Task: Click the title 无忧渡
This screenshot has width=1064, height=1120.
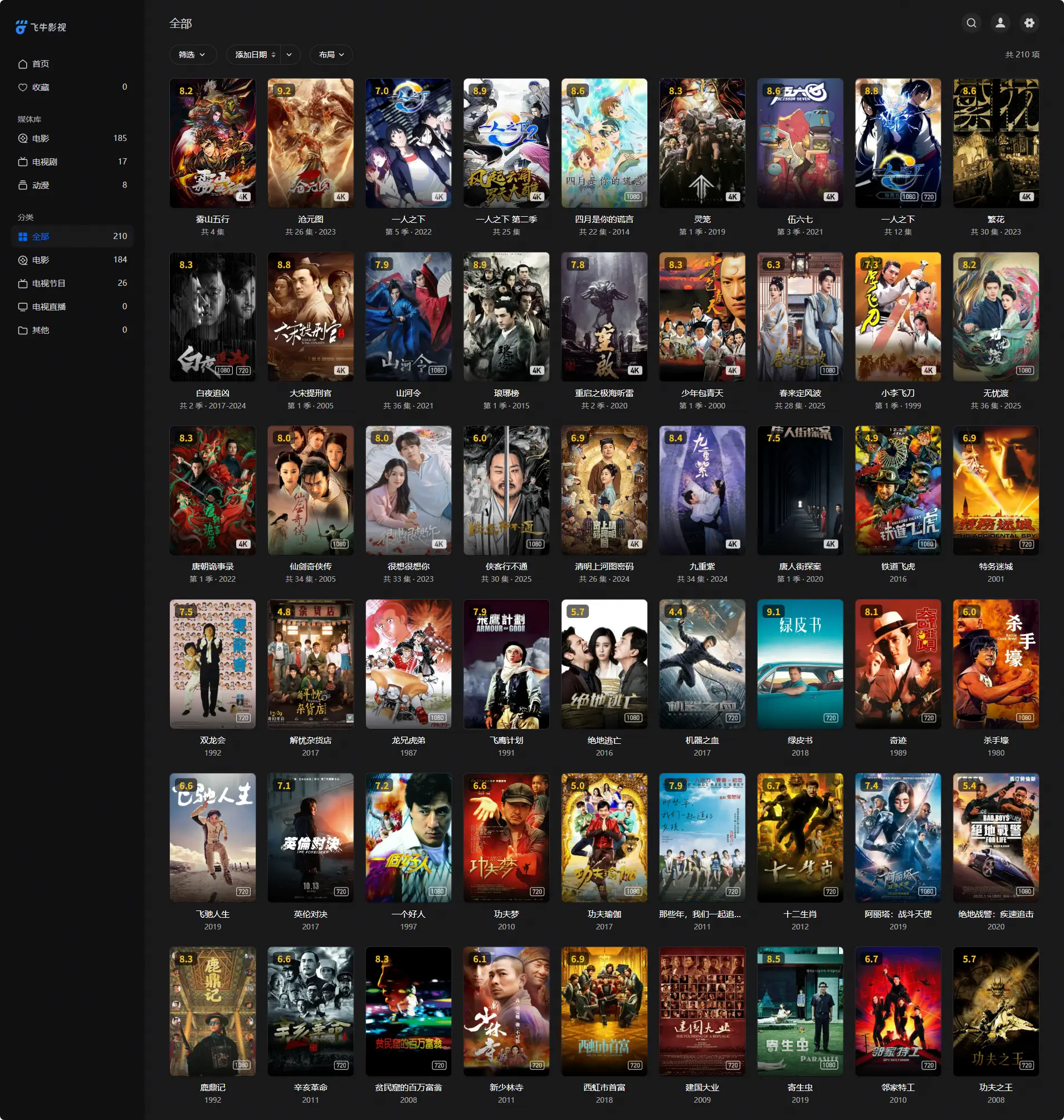Action: (x=996, y=393)
